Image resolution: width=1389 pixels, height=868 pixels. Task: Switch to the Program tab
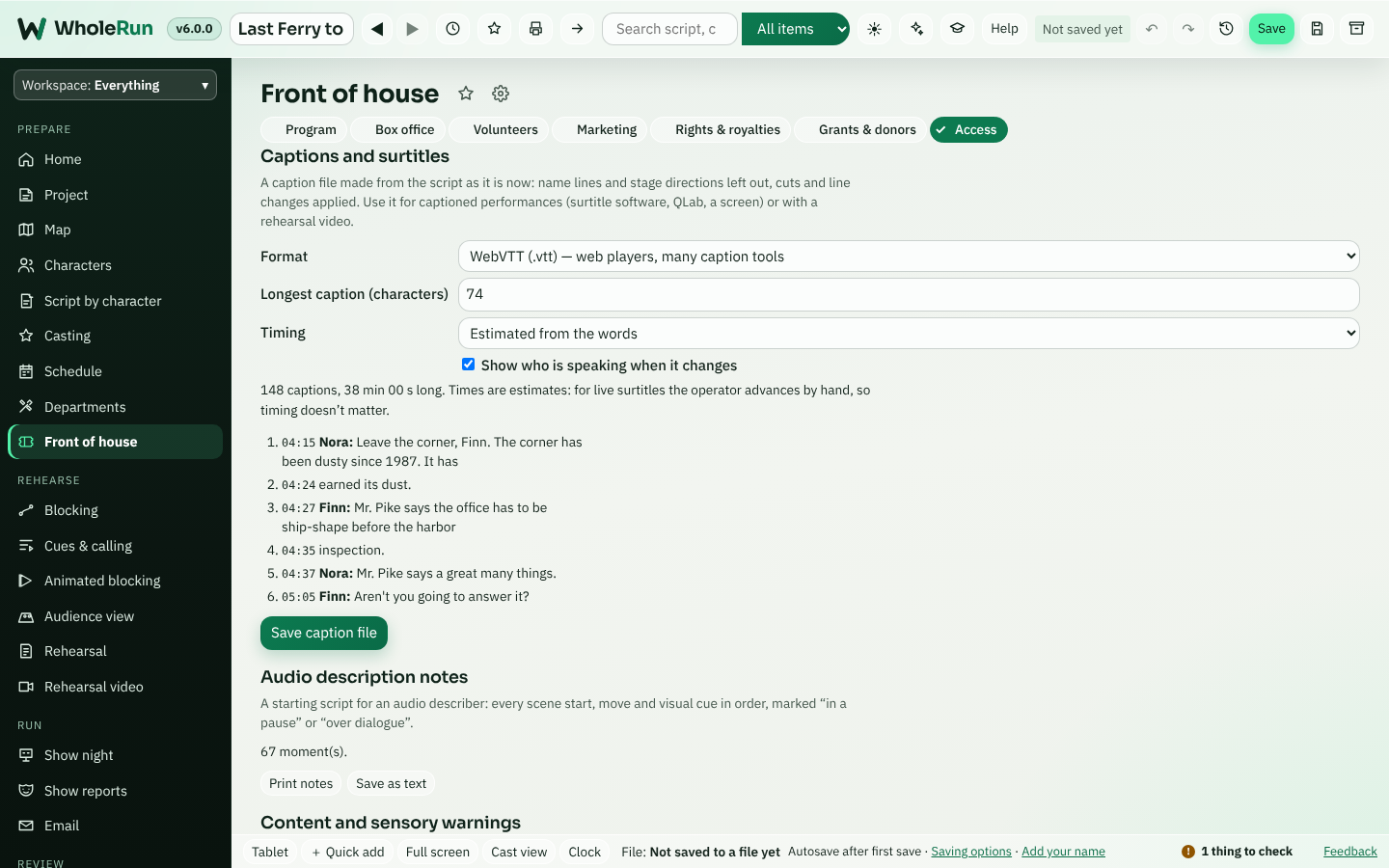(x=304, y=130)
